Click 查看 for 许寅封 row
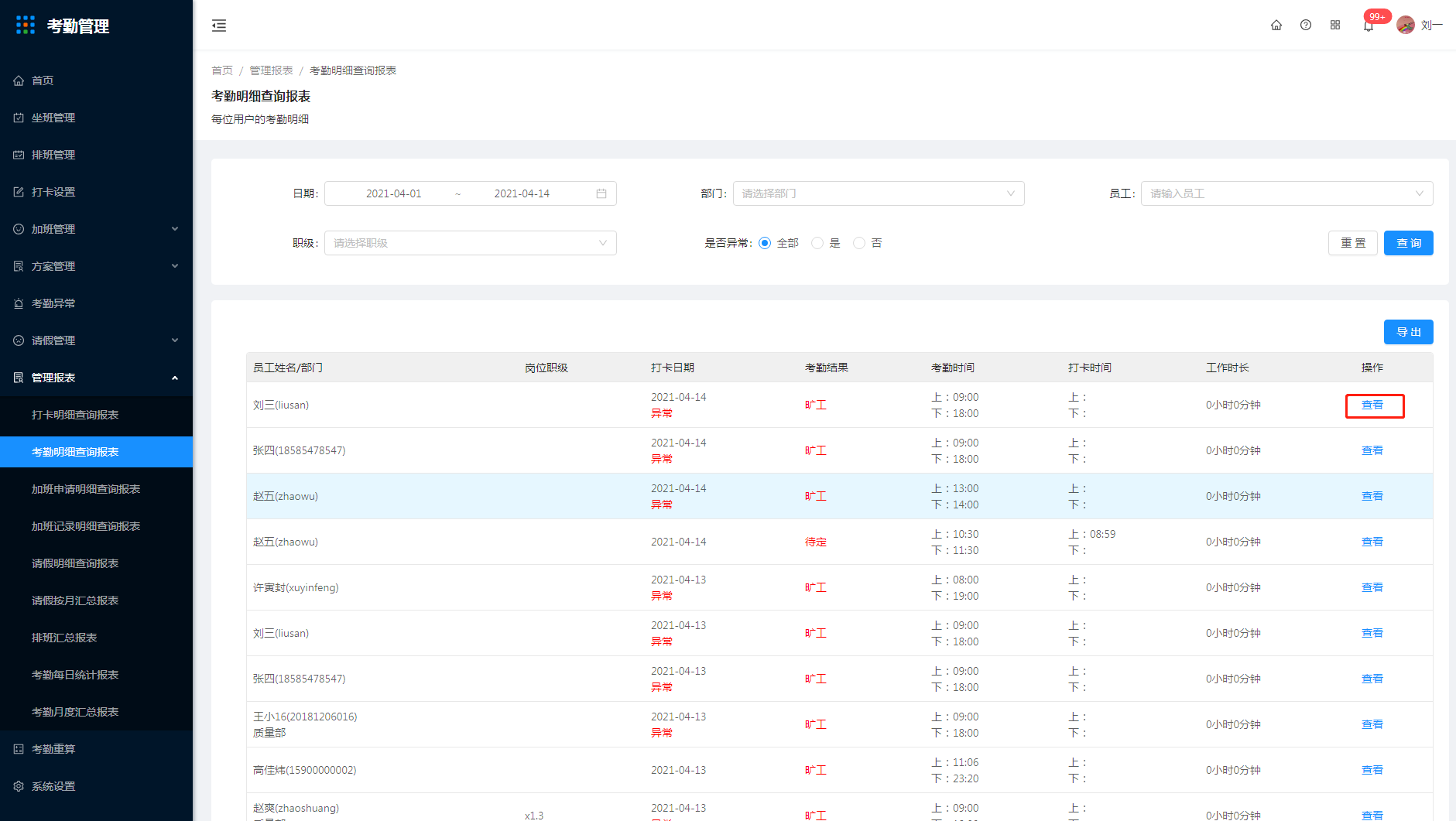Image resolution: width=1456 pixels, height=821 pixels. click(1372, 587)
